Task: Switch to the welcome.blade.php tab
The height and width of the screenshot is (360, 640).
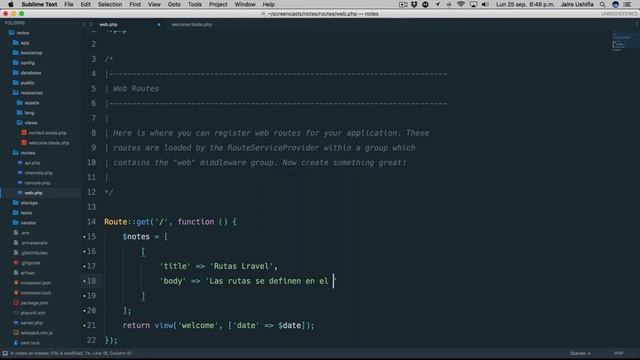Action: click(x=191, y=24)
